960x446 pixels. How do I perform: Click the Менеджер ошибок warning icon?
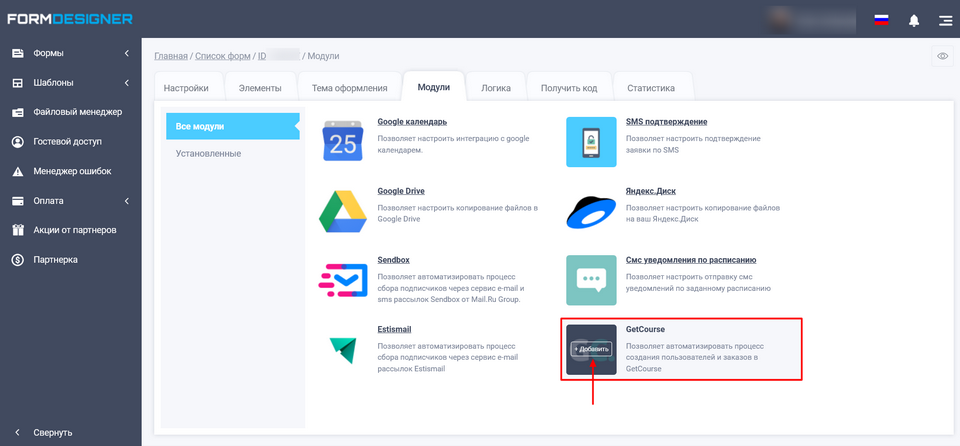(18, 172)
